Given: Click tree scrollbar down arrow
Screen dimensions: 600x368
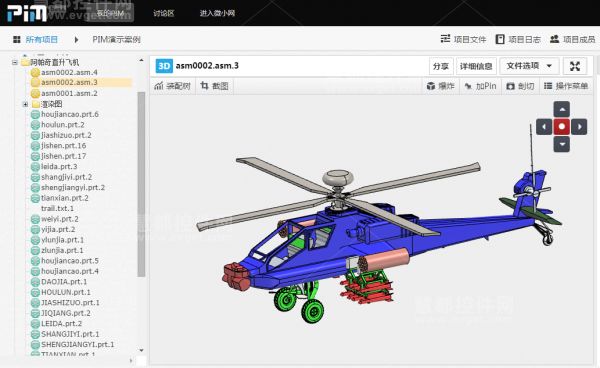Looking at the screenshot, I should [x=141, y=350].
